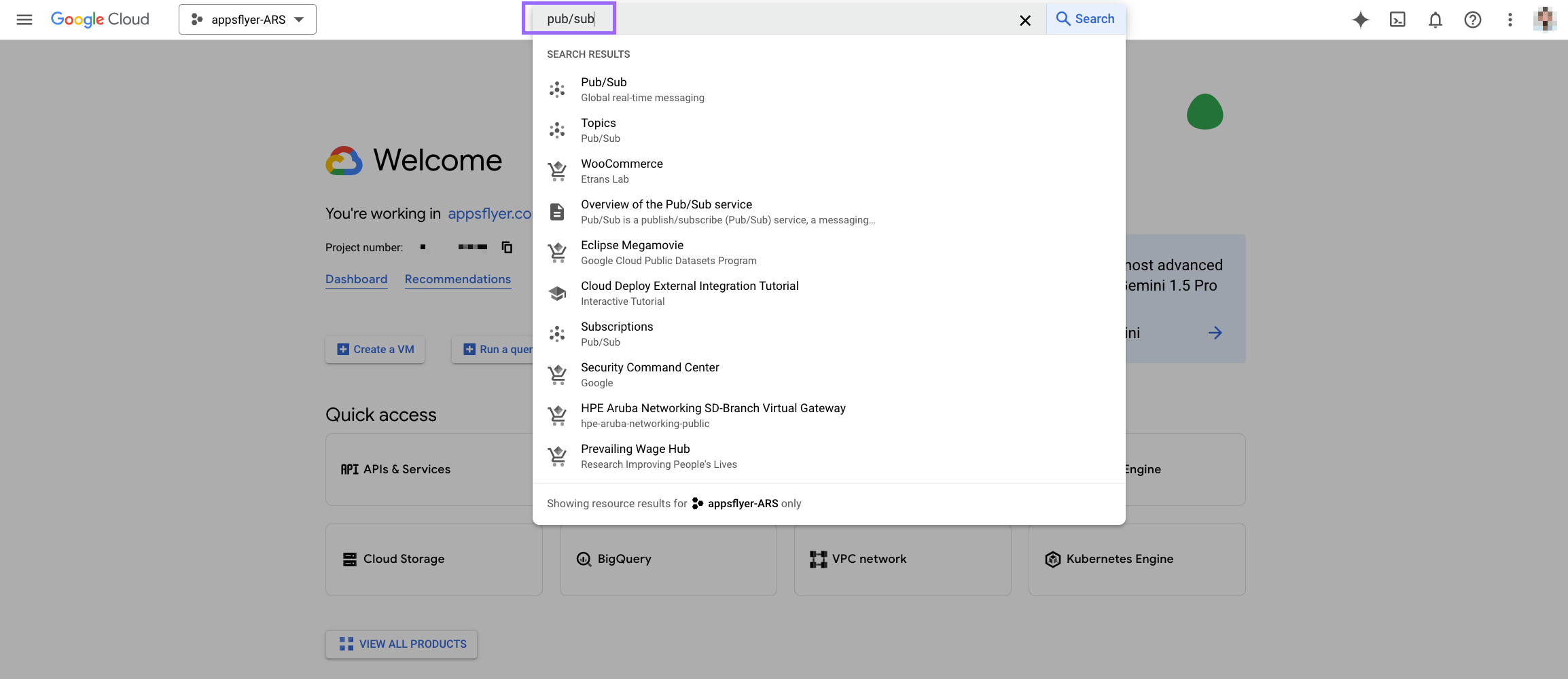
Task: Select Topics under Pub/Sub result
Action: pos(600,130)
